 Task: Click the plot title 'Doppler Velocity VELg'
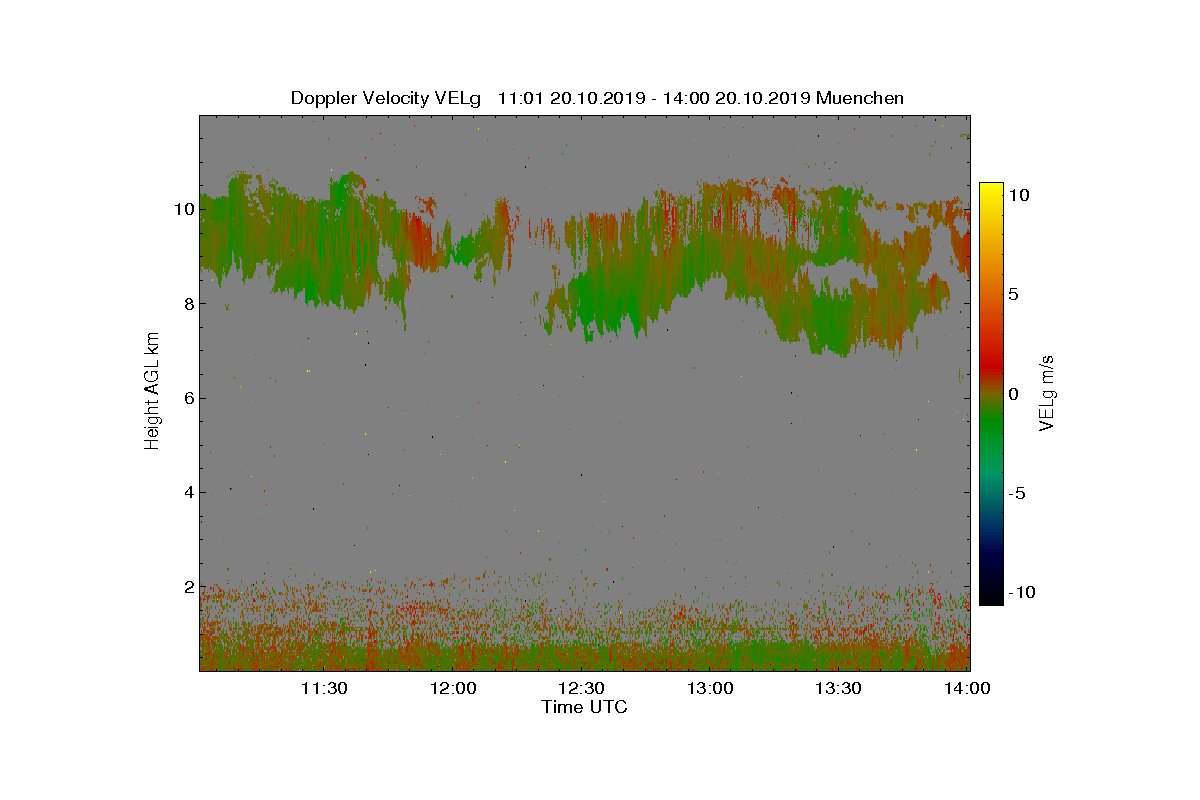[386, 98]
